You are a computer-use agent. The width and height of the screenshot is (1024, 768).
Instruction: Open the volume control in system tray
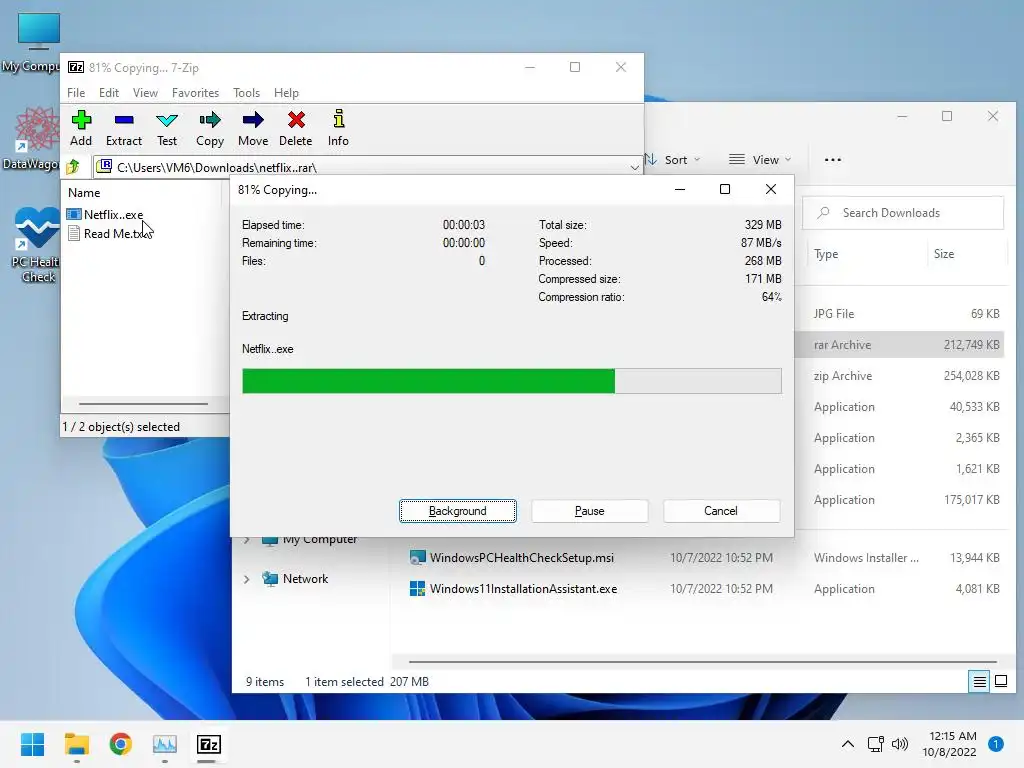click(x=900, y=744)
